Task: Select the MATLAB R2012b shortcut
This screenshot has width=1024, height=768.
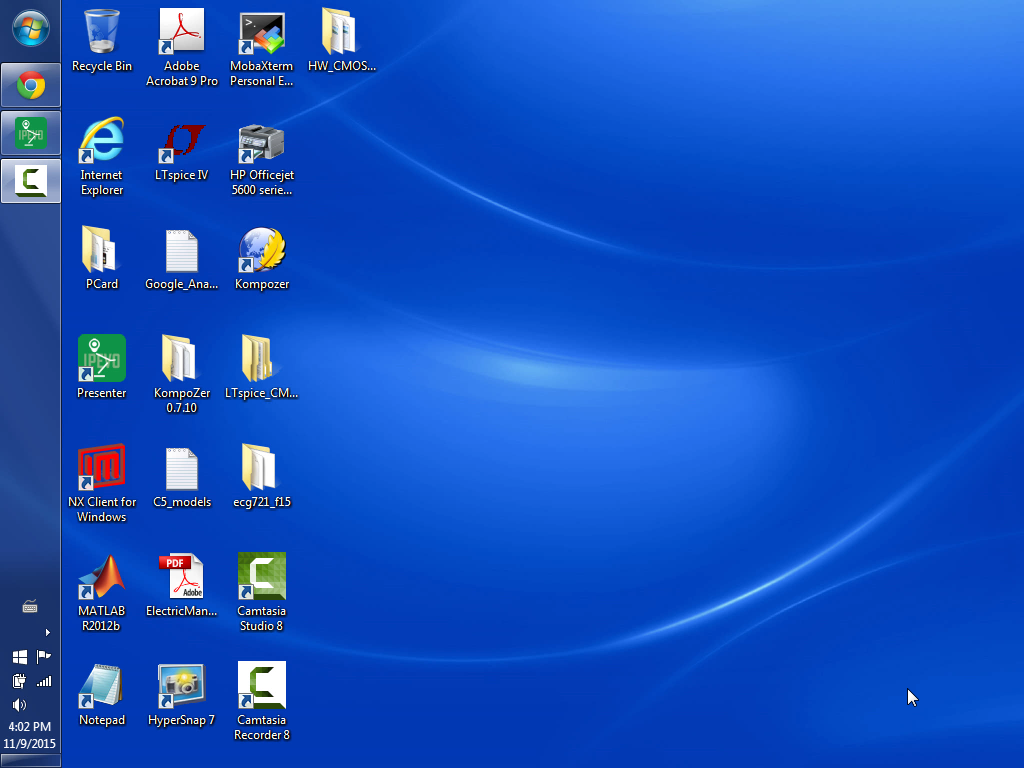Action: pyautogui.click(x=102, y=580)
